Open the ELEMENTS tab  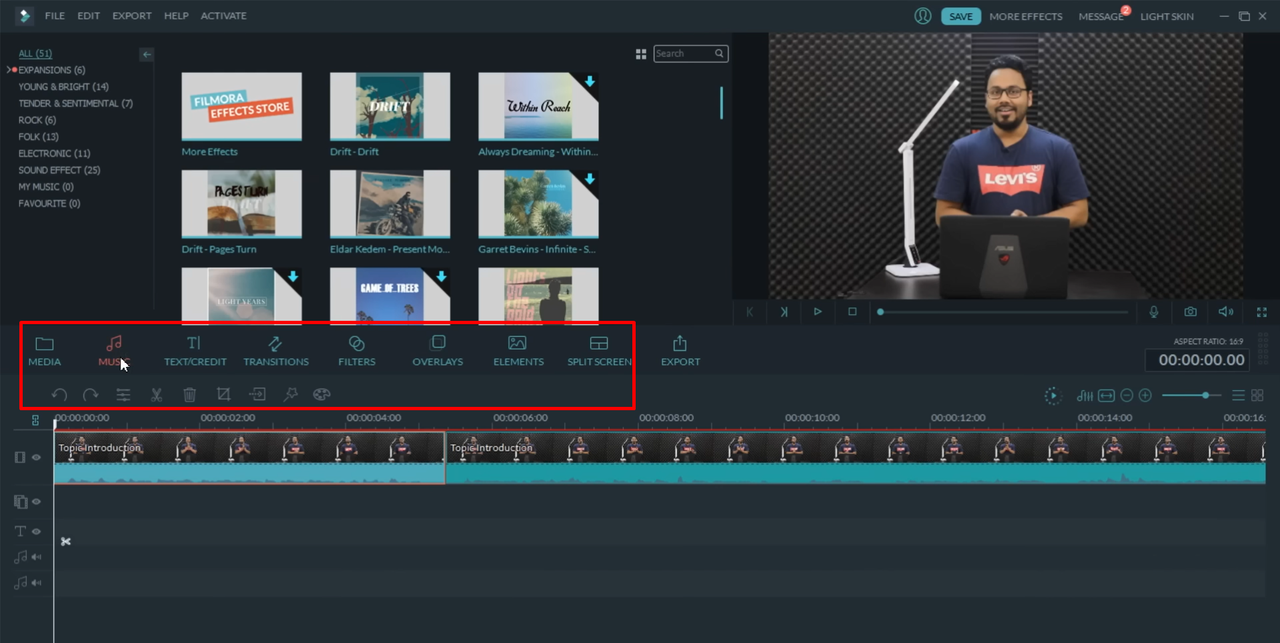coord(518,351)
